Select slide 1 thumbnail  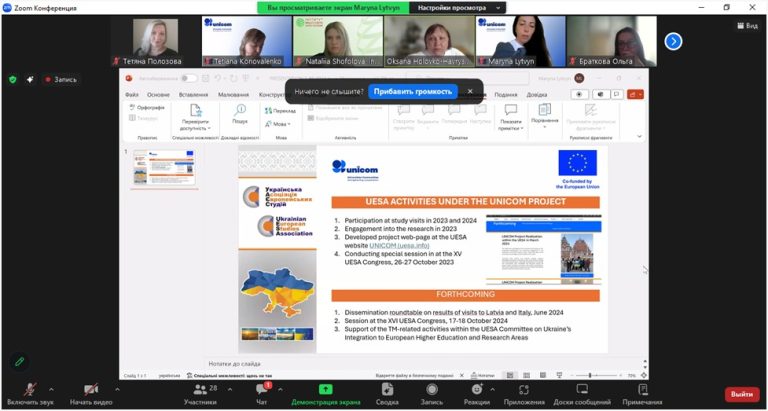click(164, 168)
